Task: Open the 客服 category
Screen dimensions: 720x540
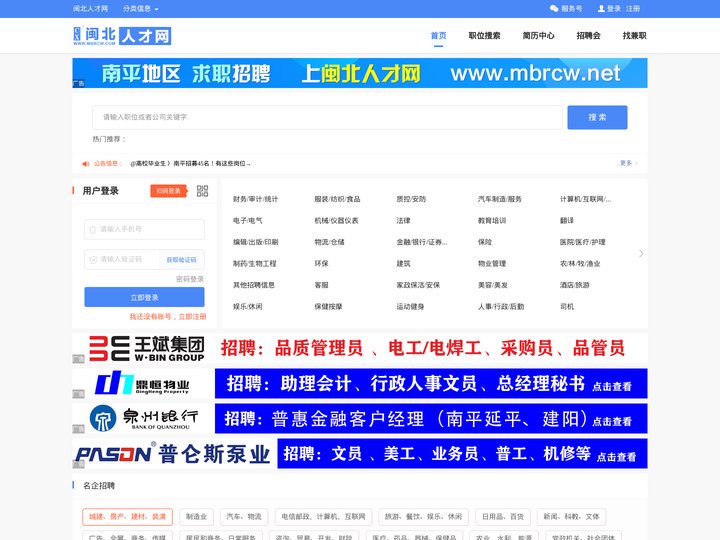Action: point(321,285)
